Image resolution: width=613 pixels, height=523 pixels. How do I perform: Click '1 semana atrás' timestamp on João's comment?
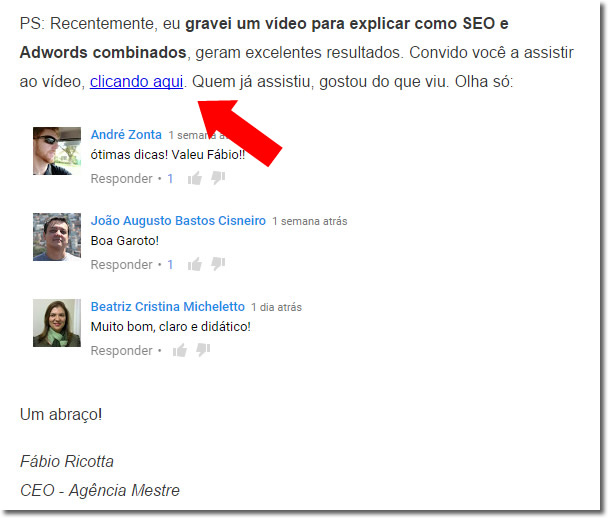click(x=312, y=223)
